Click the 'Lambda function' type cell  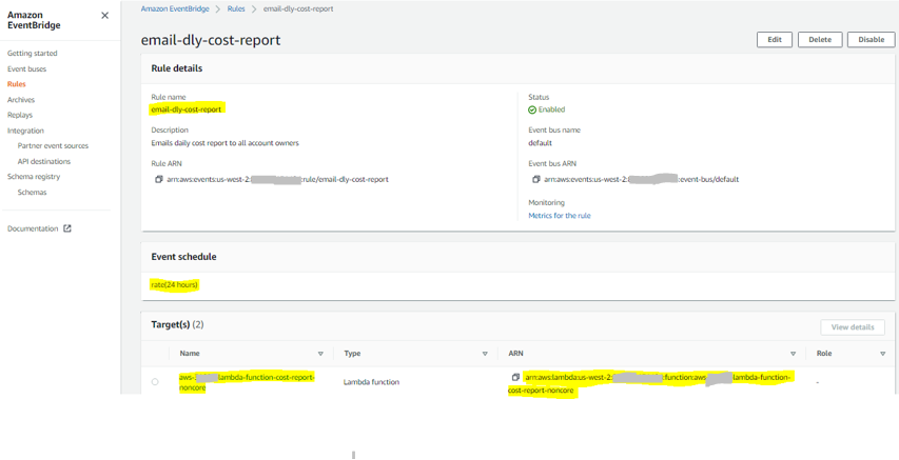coord(372,382)
